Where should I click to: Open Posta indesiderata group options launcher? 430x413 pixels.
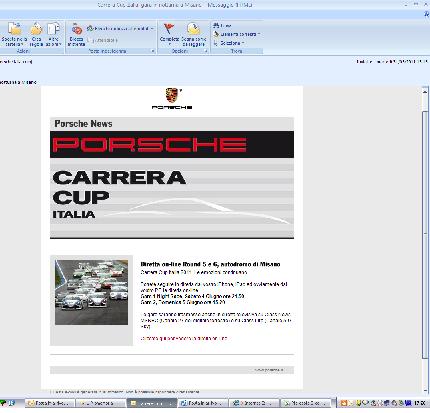coord(153,51)
